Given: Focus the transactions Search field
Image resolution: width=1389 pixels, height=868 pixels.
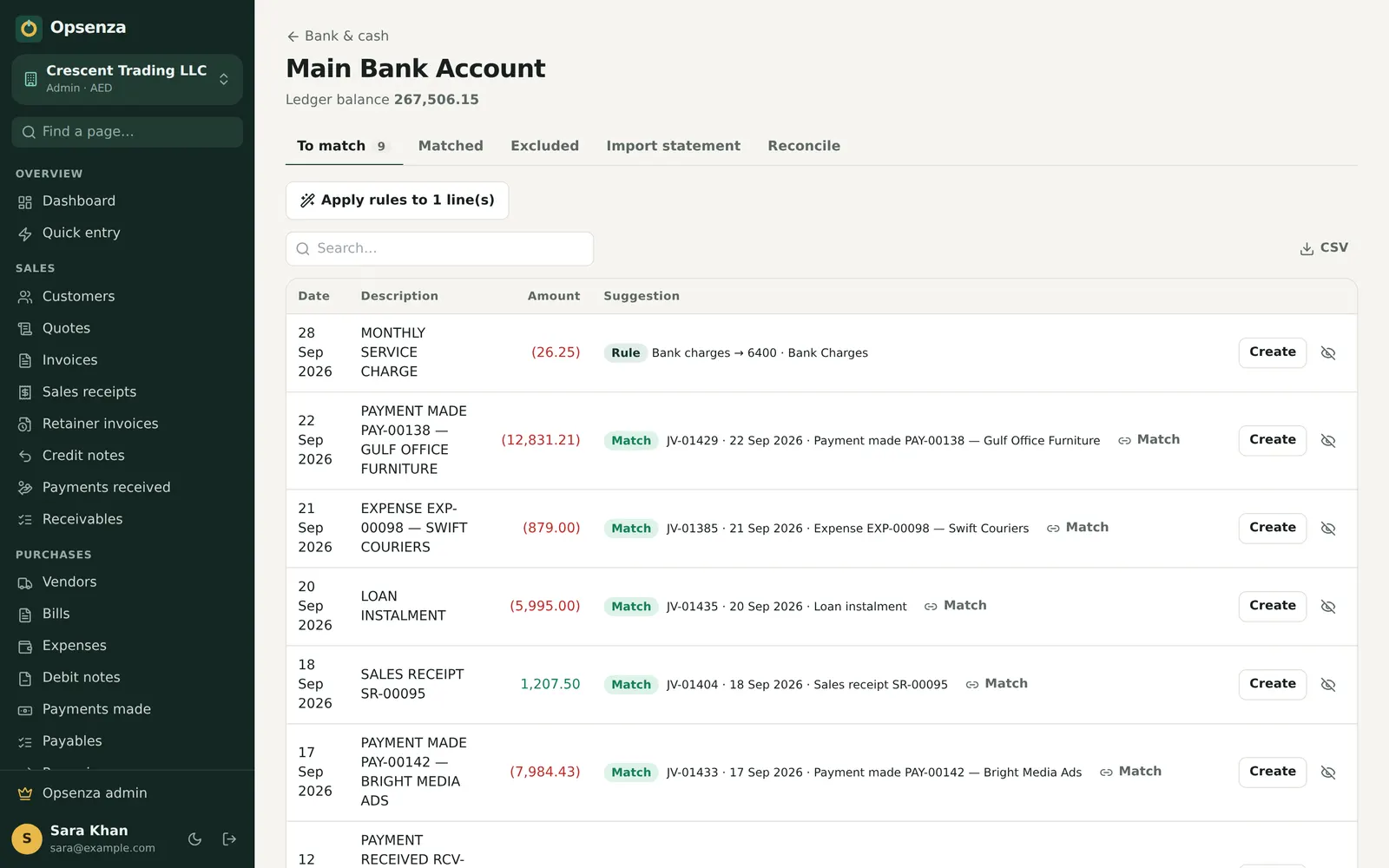Looking at the screenshot, I should coord(440,249).
